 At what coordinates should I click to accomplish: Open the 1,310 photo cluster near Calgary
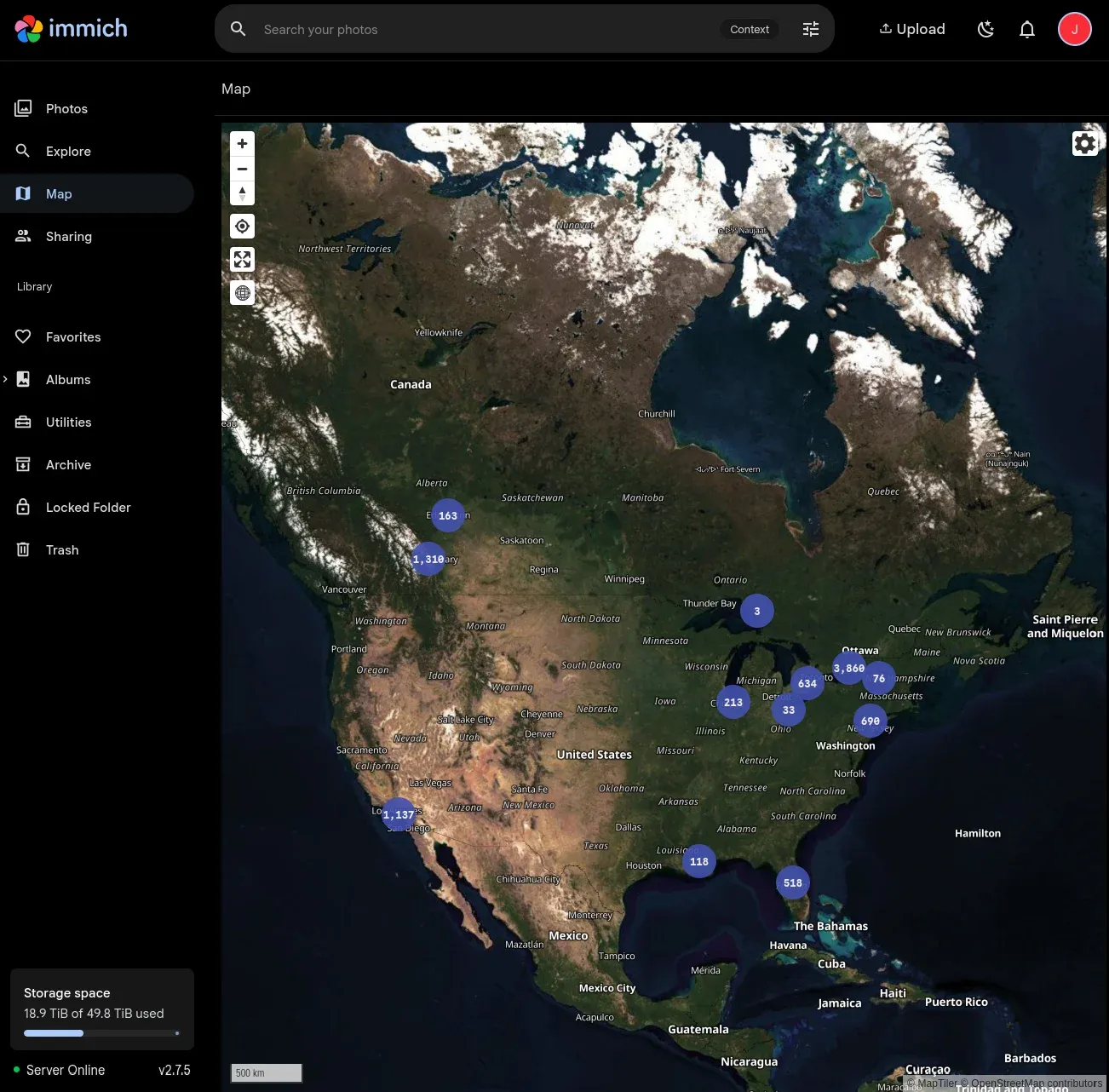(428, 559)
